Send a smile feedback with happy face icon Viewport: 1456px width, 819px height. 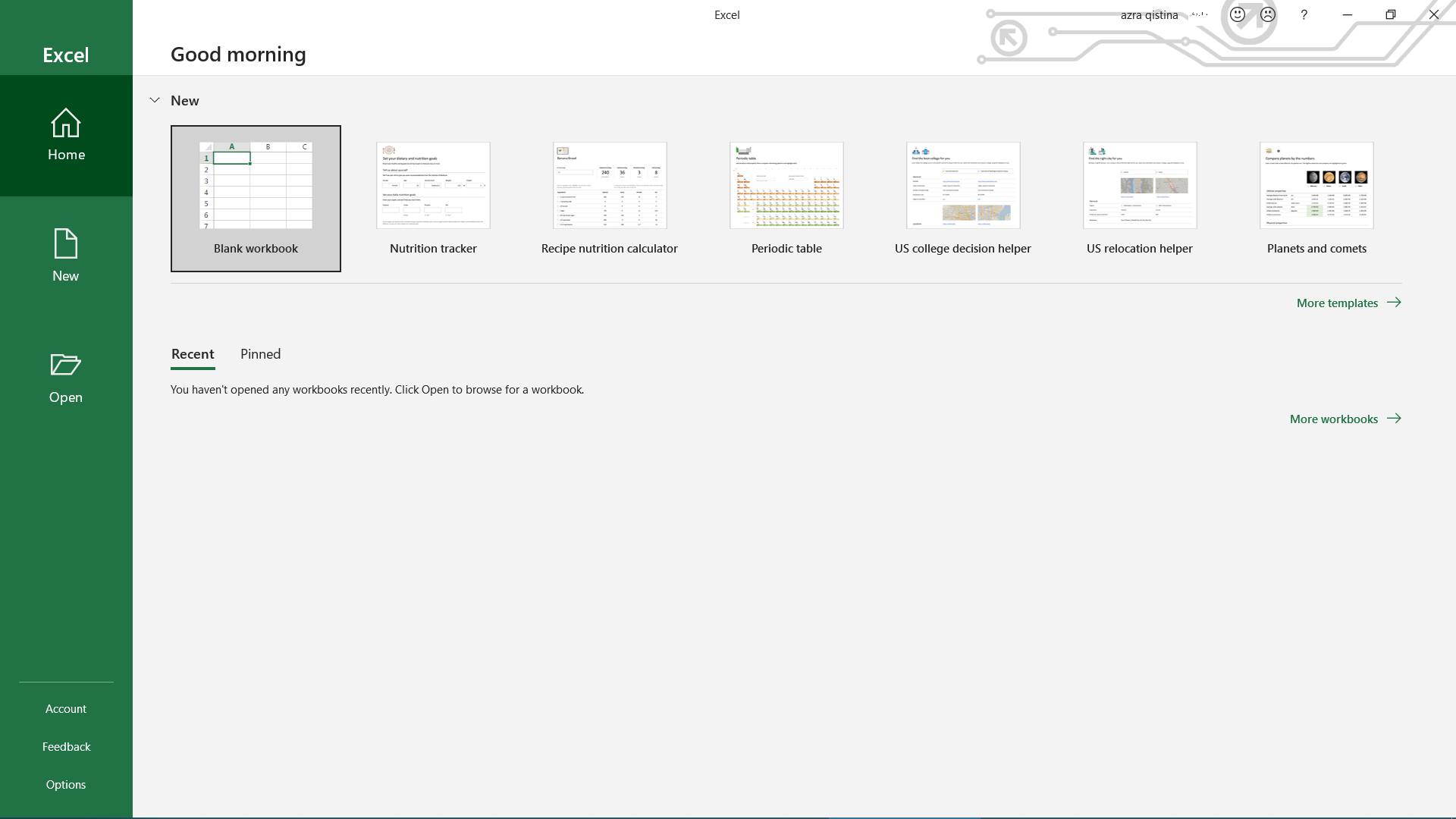(x=1238, y=14)
